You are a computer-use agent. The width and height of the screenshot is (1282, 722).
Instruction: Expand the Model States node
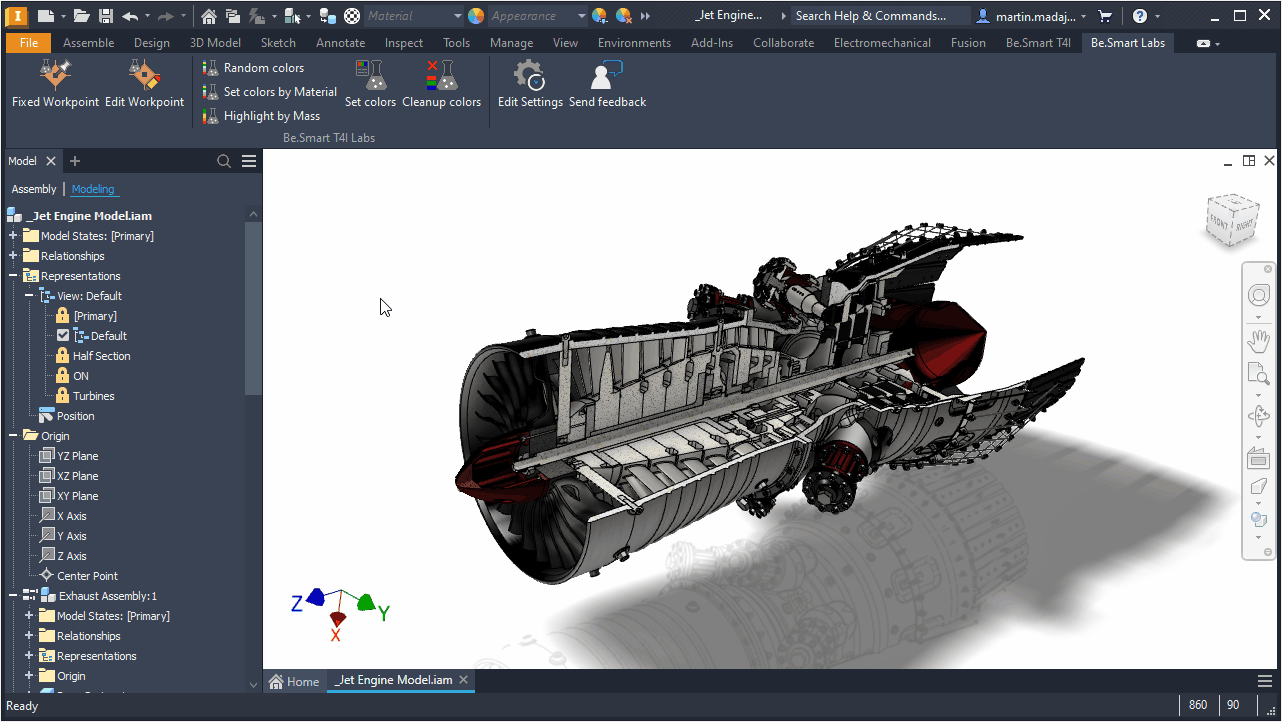[x=13, y=236]
